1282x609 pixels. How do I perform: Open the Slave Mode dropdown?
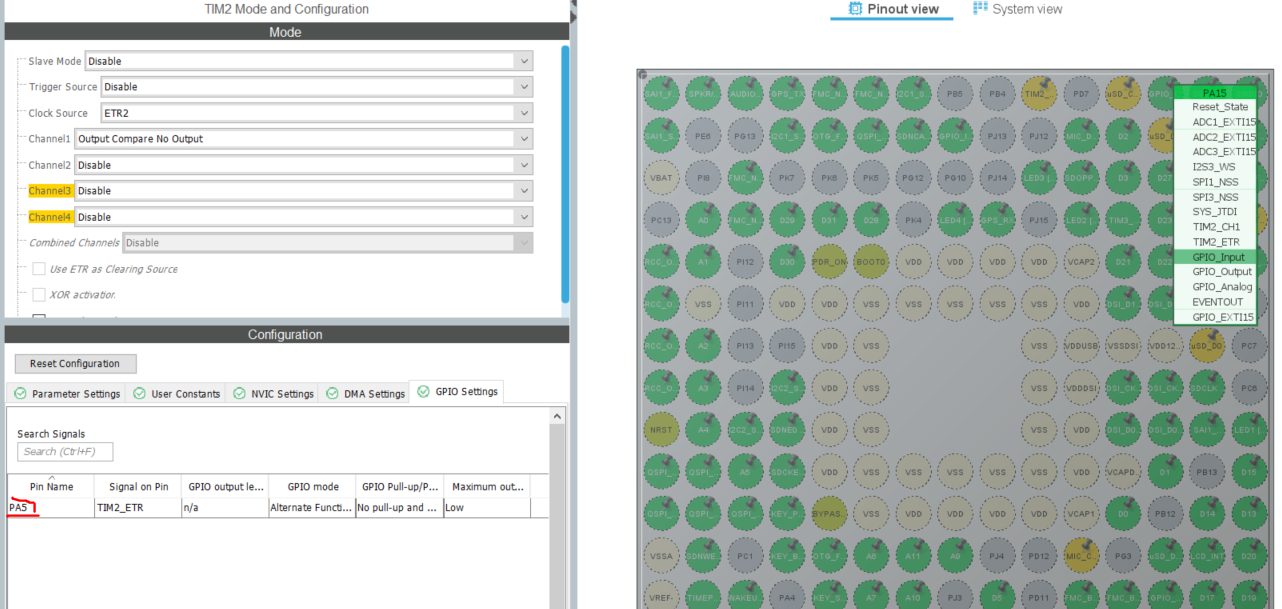point(308,61)
